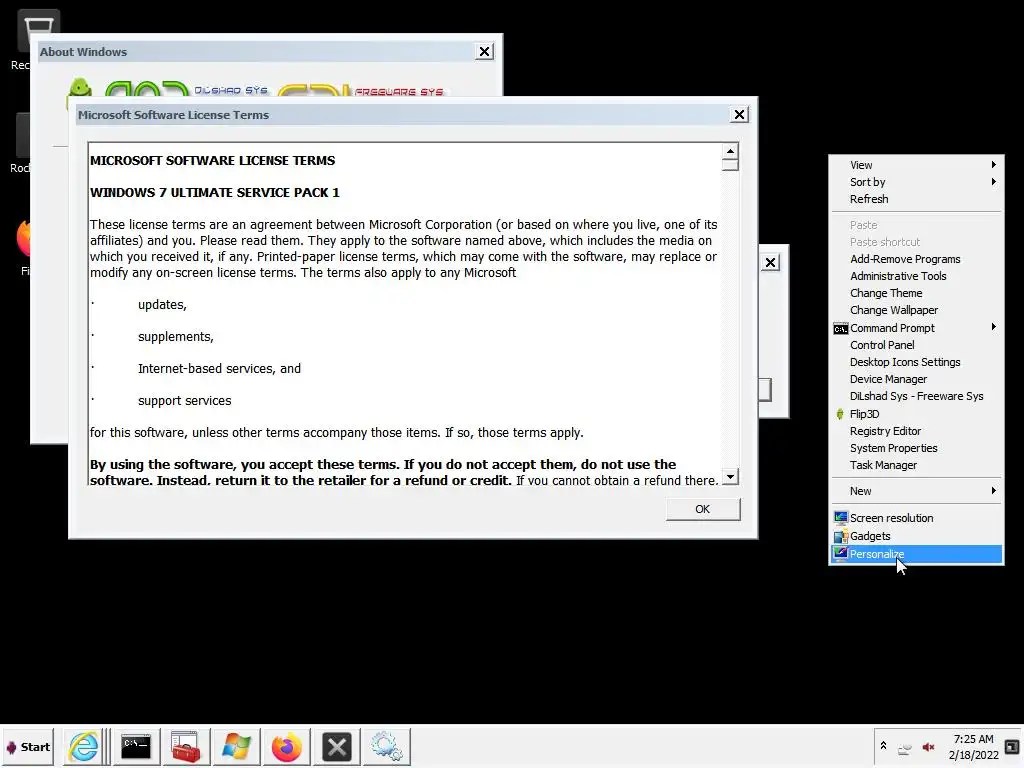This screenshot has width=1024, height=768.
Task: Click the Start button
Action: click(x=27, y=746)
